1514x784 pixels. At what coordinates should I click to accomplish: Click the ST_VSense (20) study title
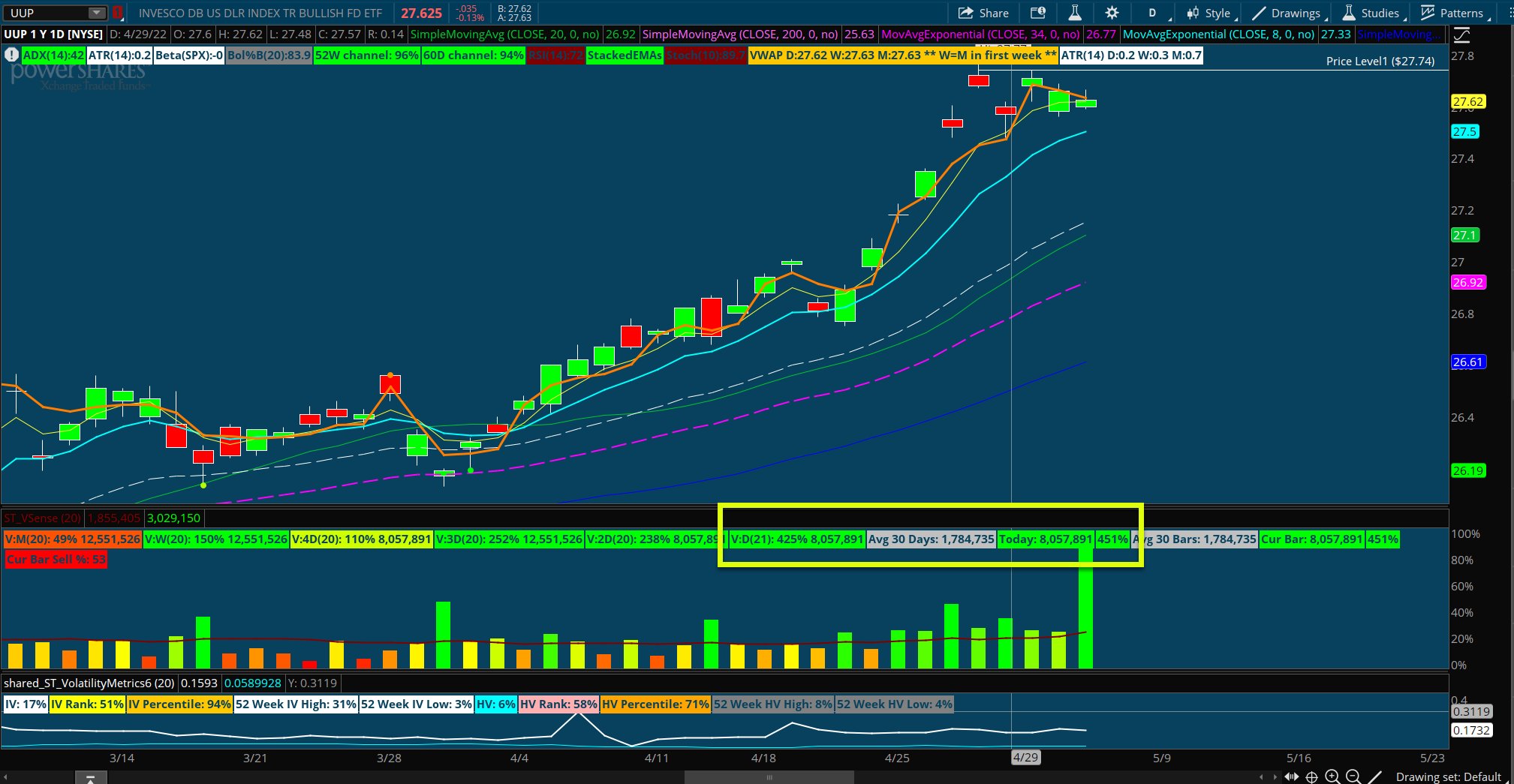pyautogui.click(x=42, y=518)
